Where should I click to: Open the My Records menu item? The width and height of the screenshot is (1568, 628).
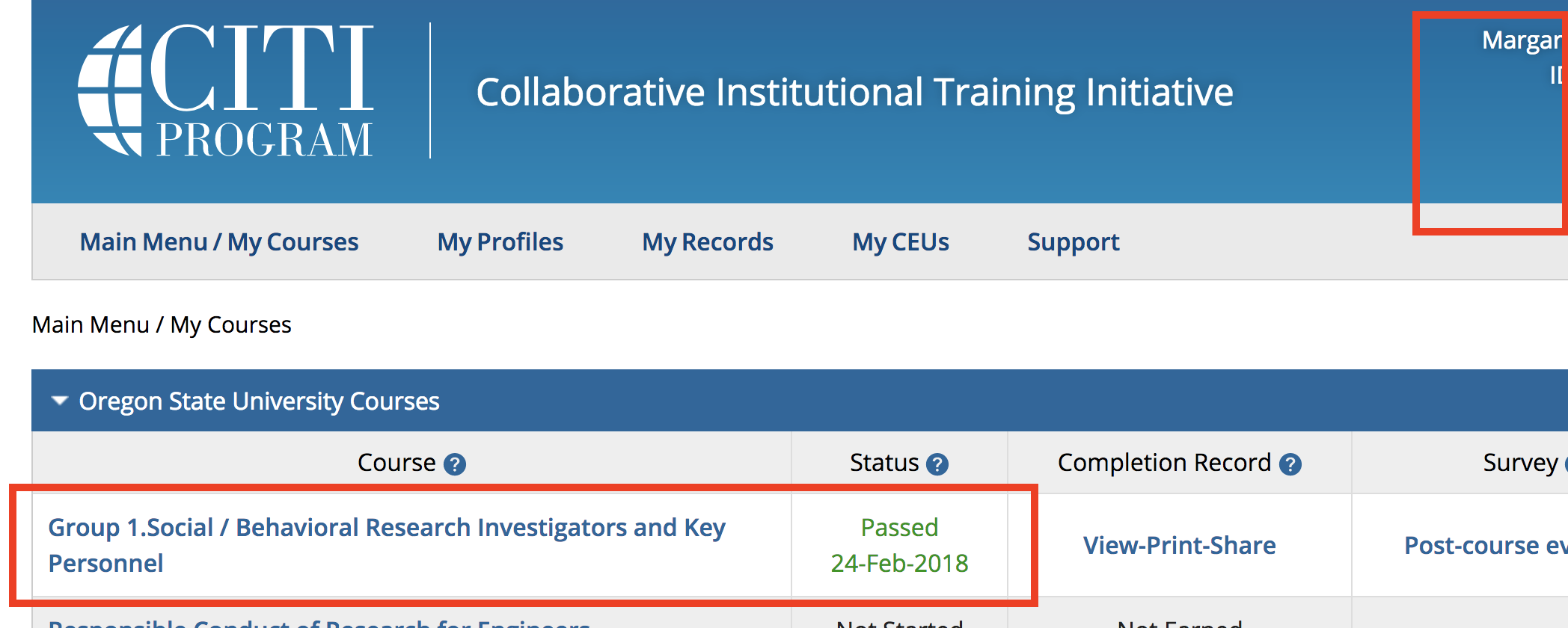click(707, 242)
